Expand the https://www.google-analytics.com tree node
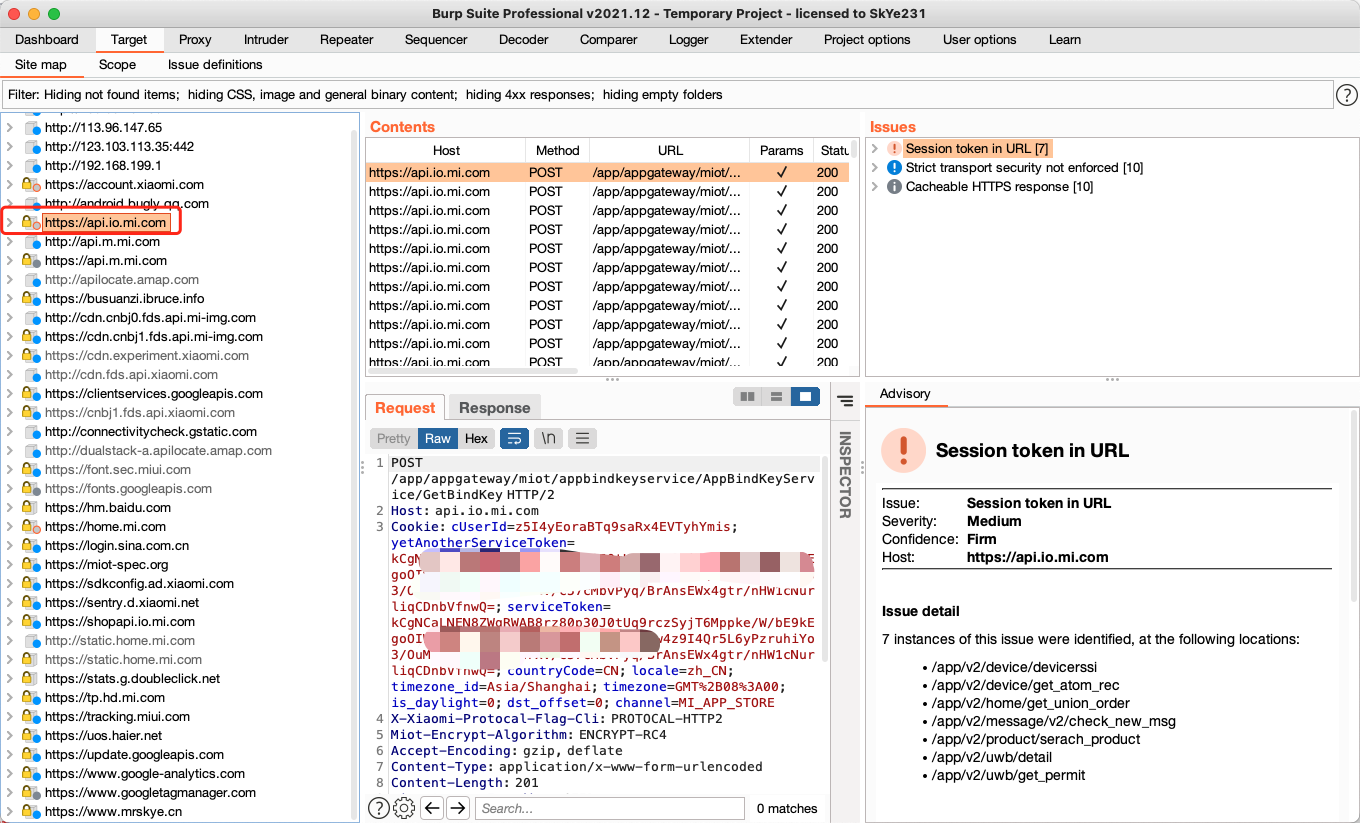The height and width of the screenshot is (823, 1360). [10, 774]
